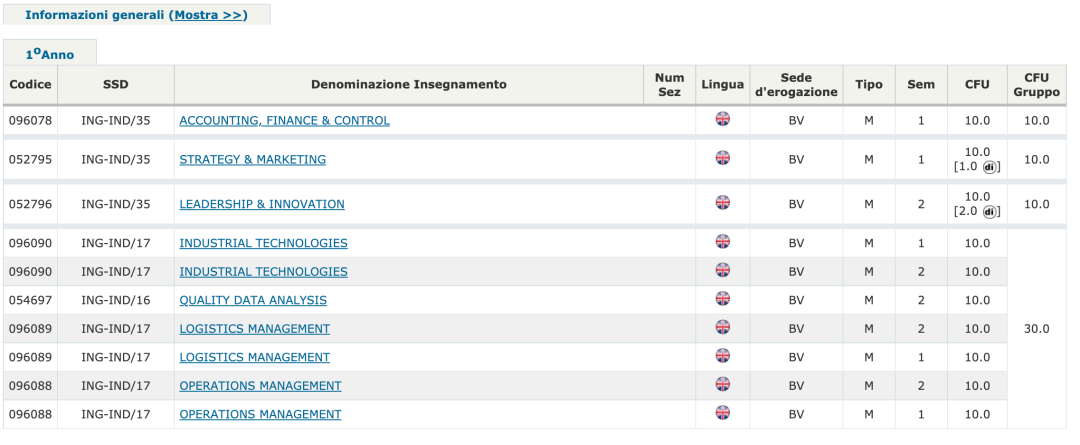
Task: Click the Num Sez column header
Action: pos(669,85)
